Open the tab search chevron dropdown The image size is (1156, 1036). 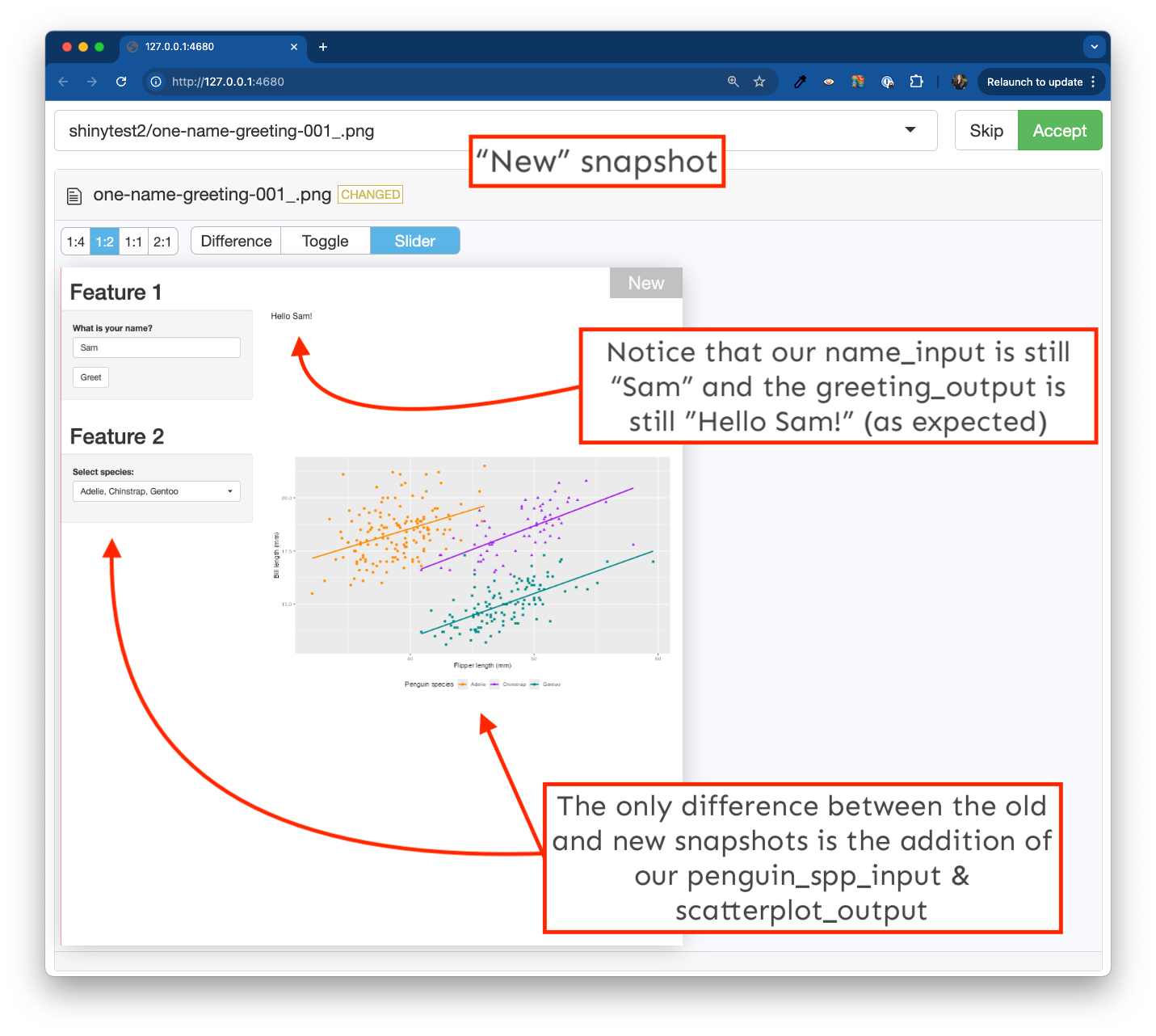point(1094,47)
